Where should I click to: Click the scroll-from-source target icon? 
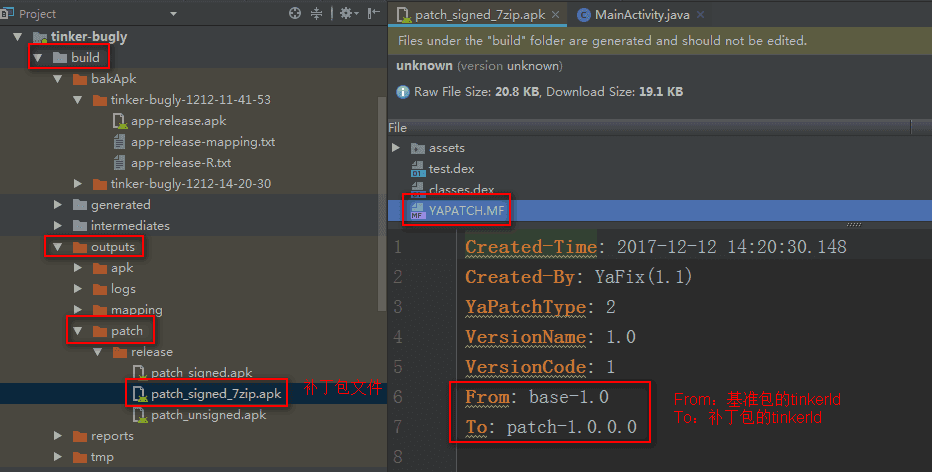[295, 13]
